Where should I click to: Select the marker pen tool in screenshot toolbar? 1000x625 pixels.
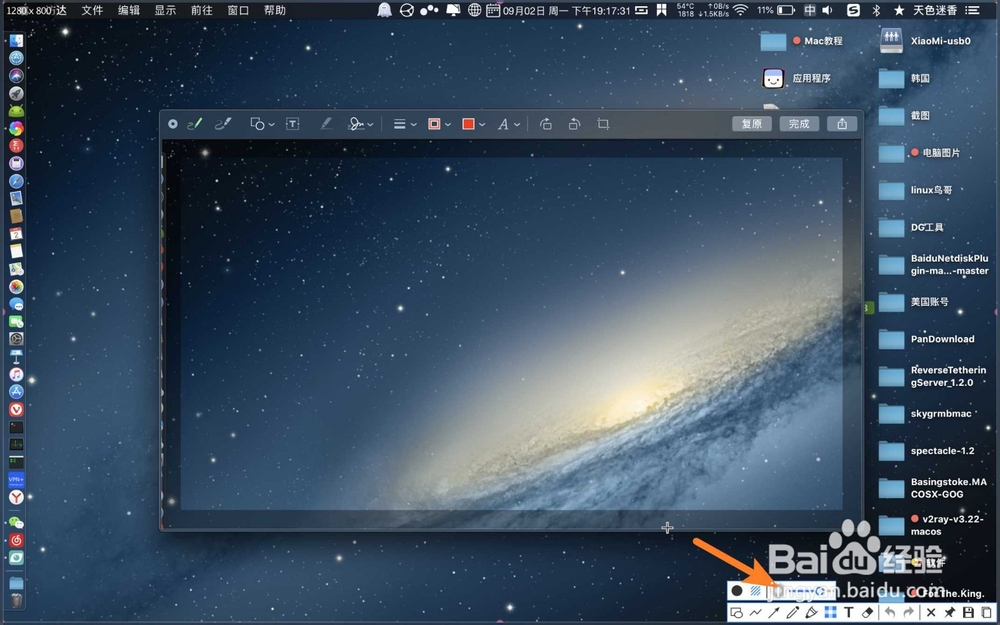click(811, 613)
